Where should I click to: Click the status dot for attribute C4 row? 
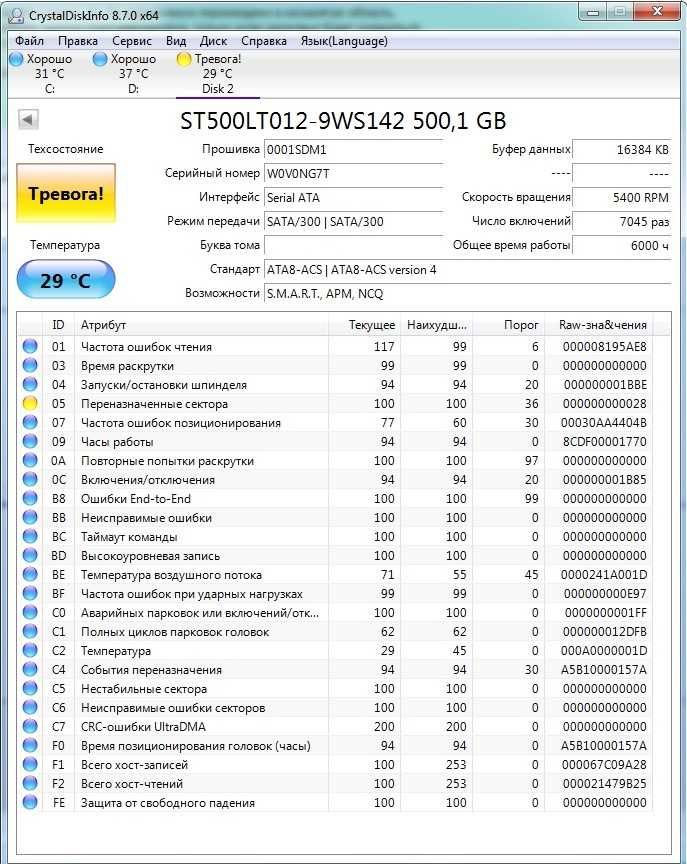30,669
